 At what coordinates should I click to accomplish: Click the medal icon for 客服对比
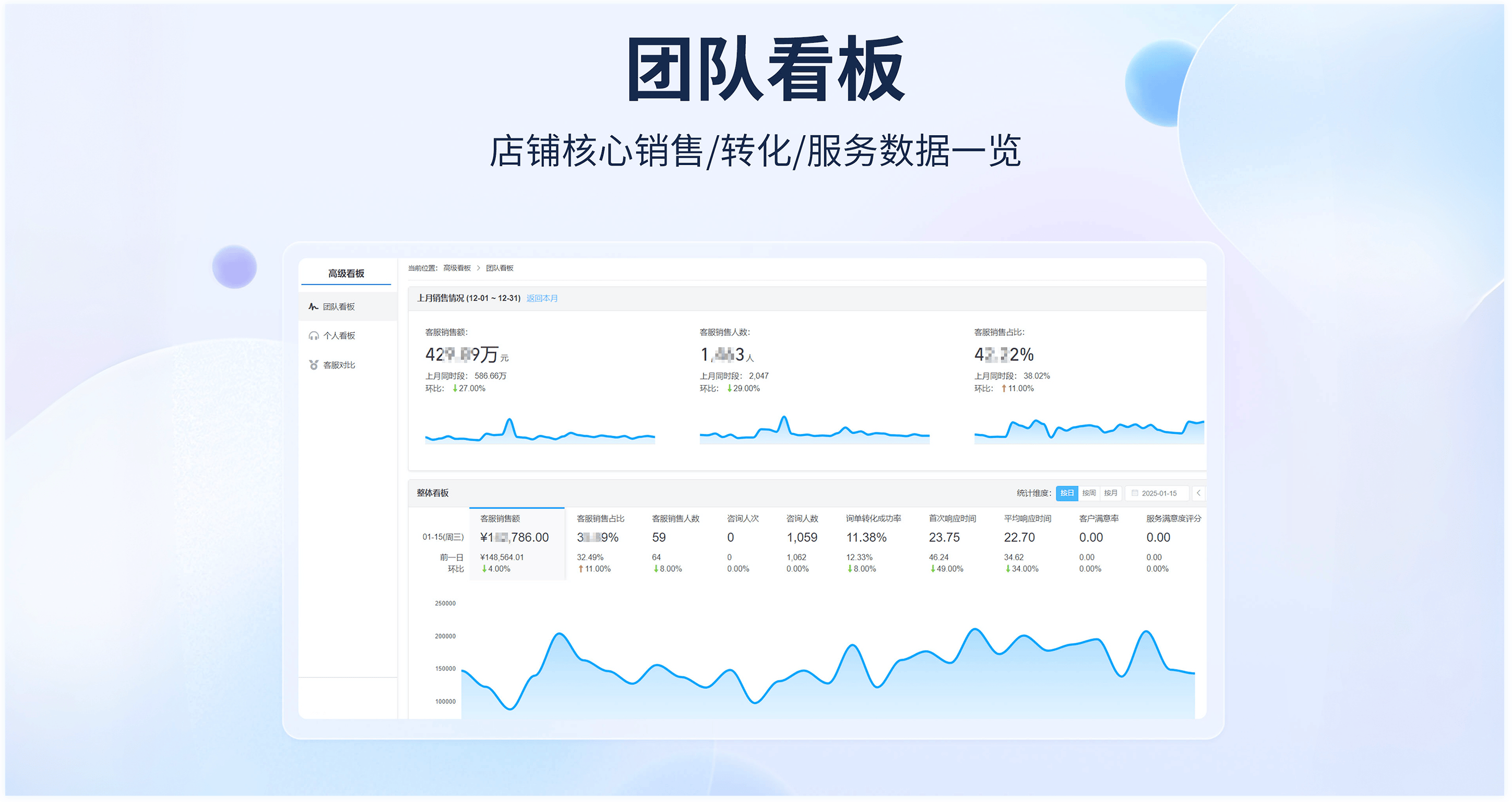[x=314, y=365]
